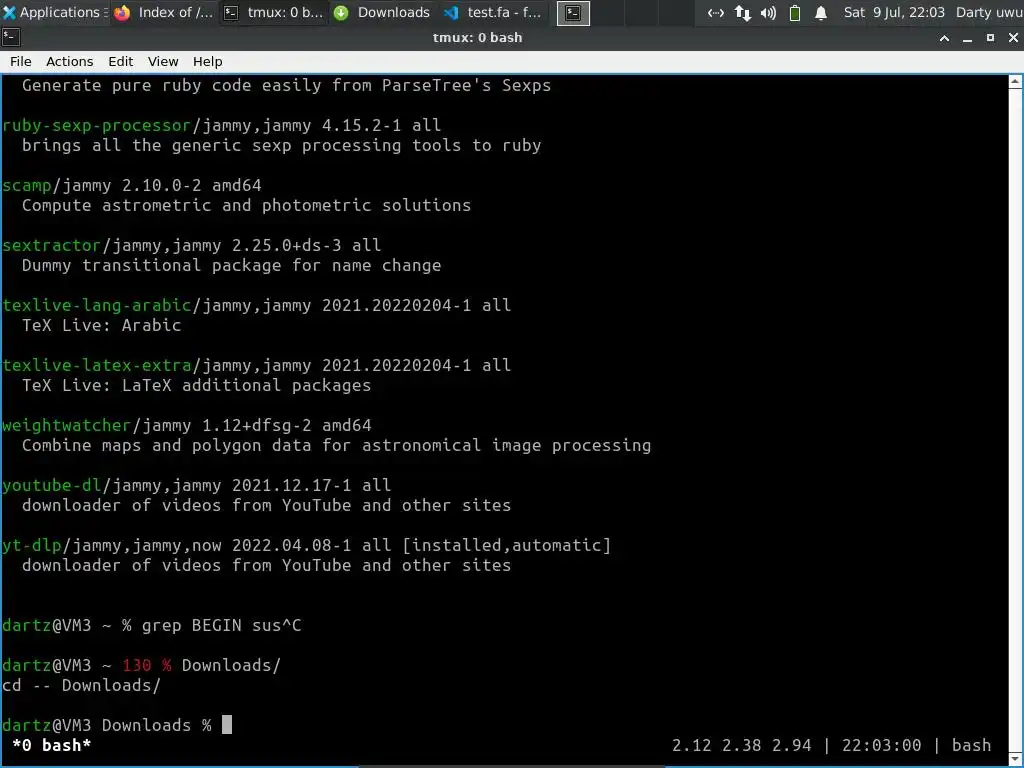This screenshot has width=1024, height=768.
Task: Open the View menu
Action: point(163,61)
